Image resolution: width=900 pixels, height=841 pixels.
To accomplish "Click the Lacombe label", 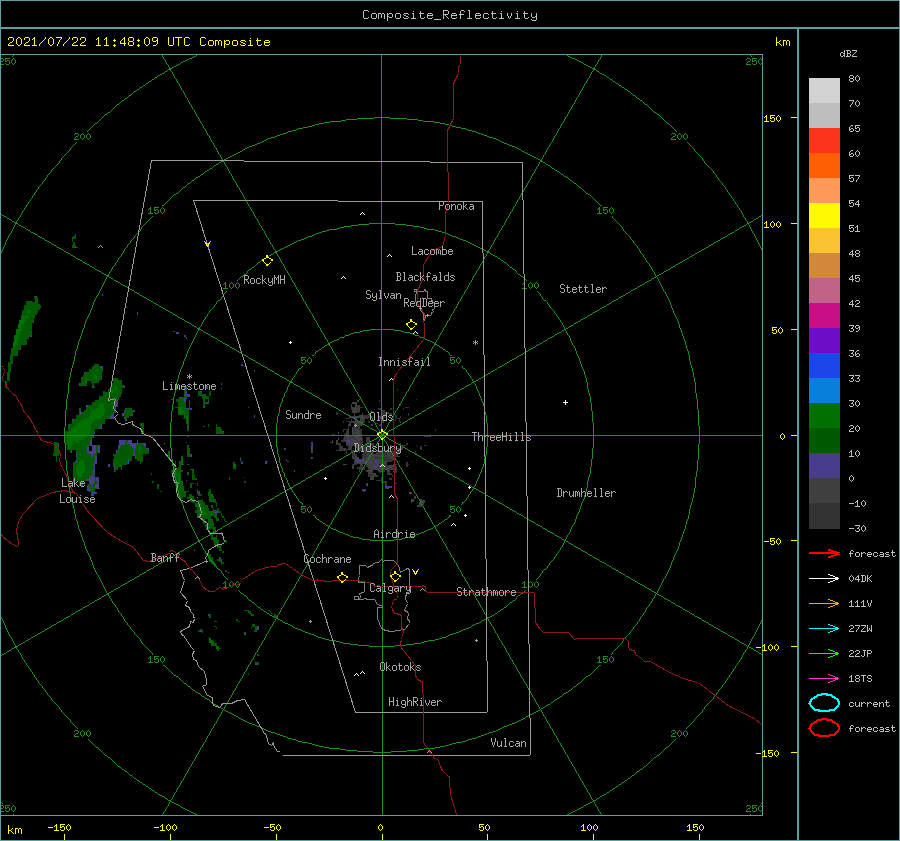I will (x=432, y=251).
